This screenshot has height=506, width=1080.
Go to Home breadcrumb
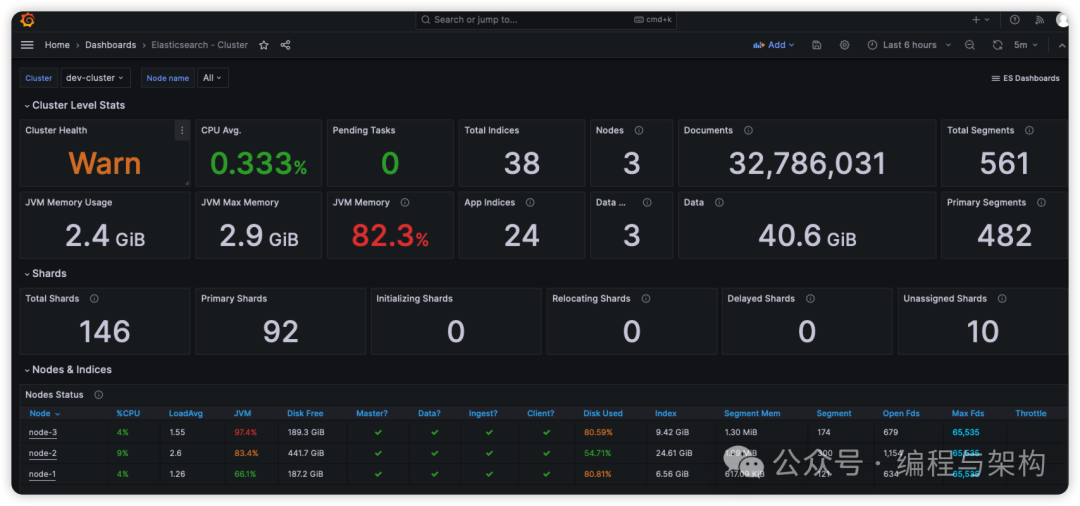pyautogui.click(x=57, y=45)
